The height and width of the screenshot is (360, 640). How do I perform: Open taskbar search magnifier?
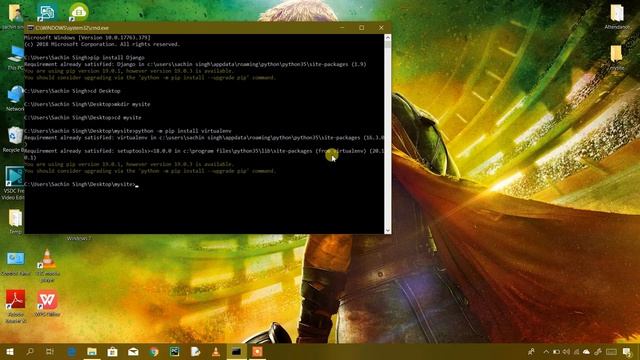[30, 351]
